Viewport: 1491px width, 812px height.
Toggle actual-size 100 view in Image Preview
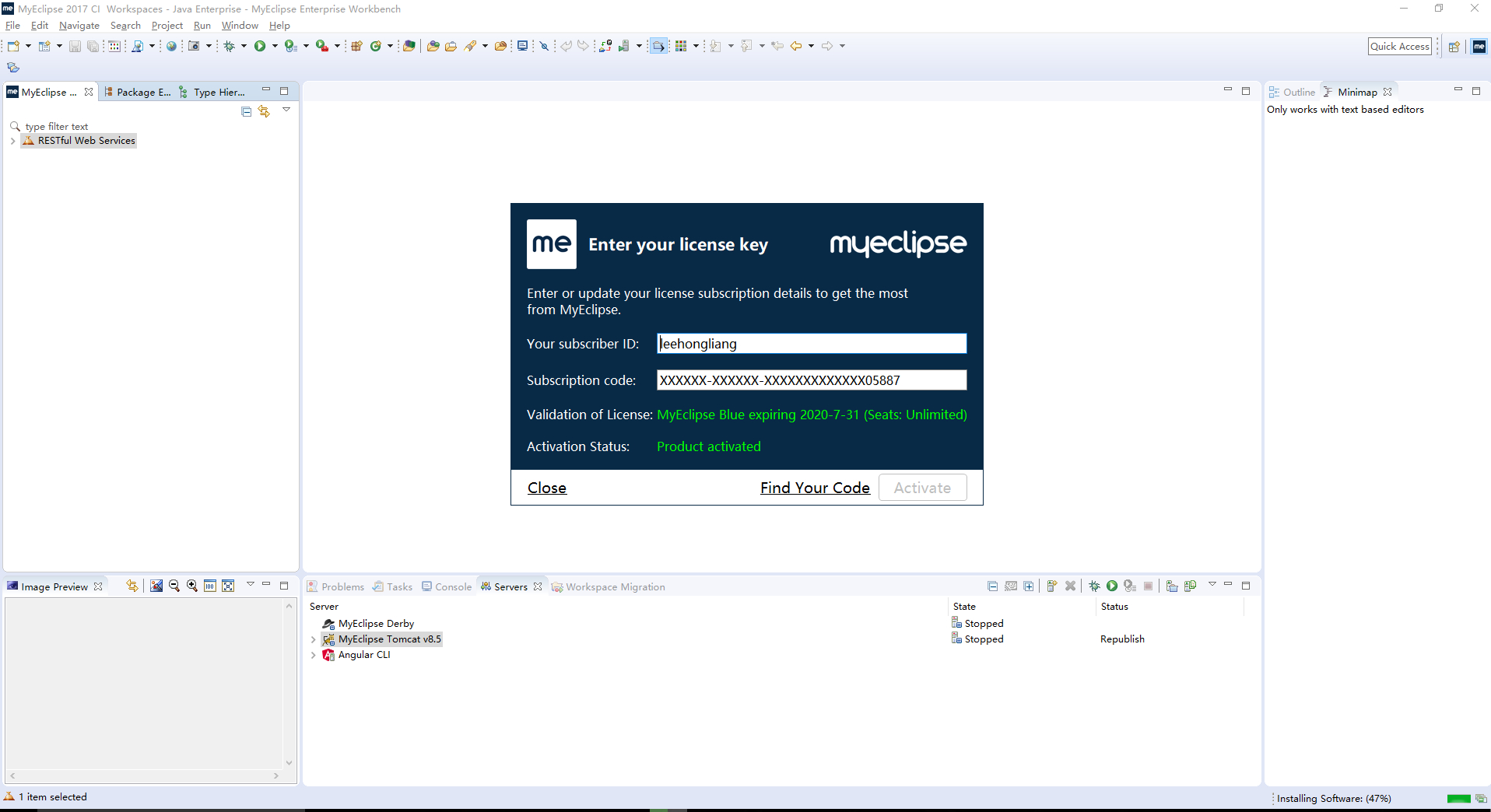(210, 586)
